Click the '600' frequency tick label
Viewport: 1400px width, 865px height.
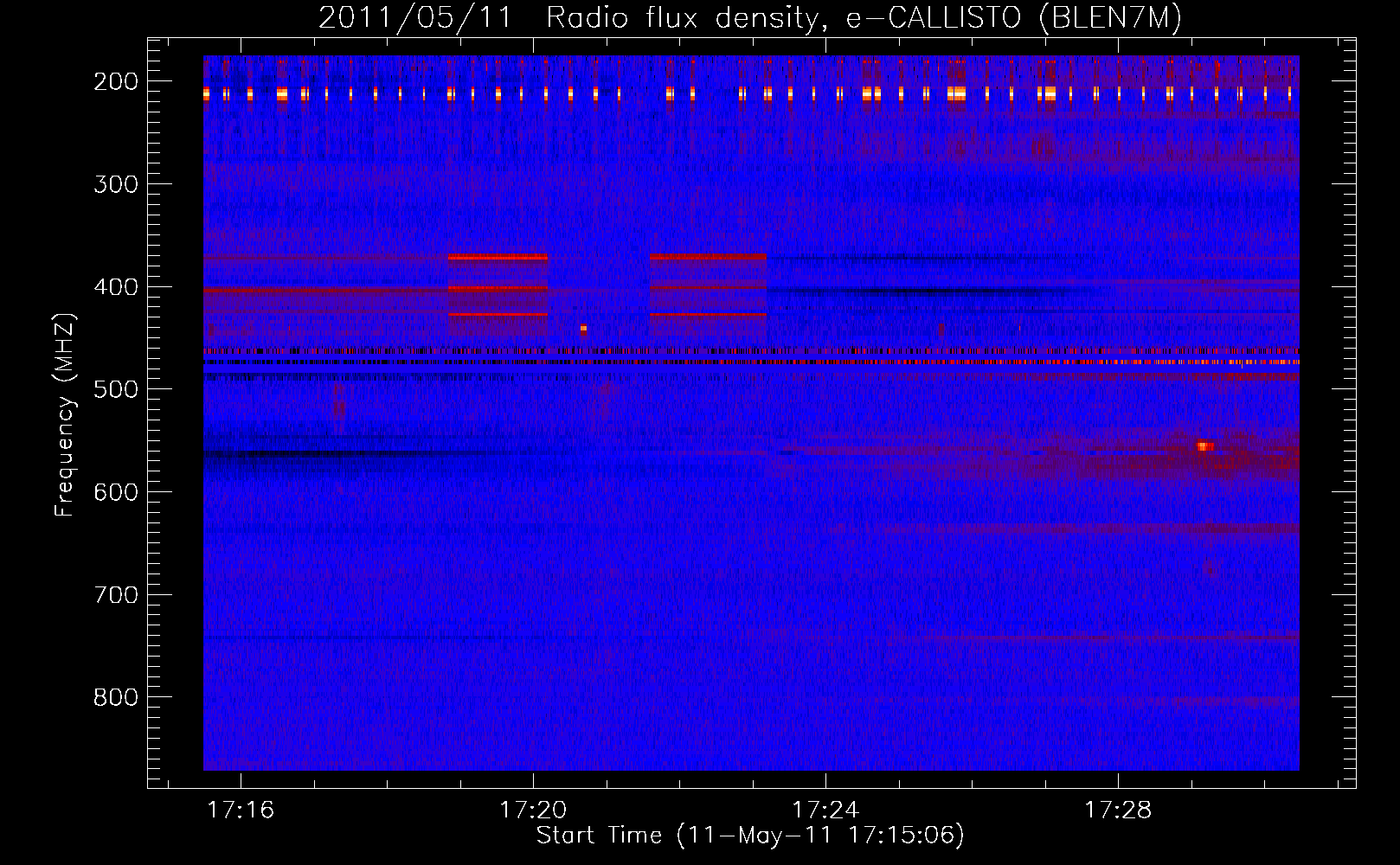pos(116,492)
